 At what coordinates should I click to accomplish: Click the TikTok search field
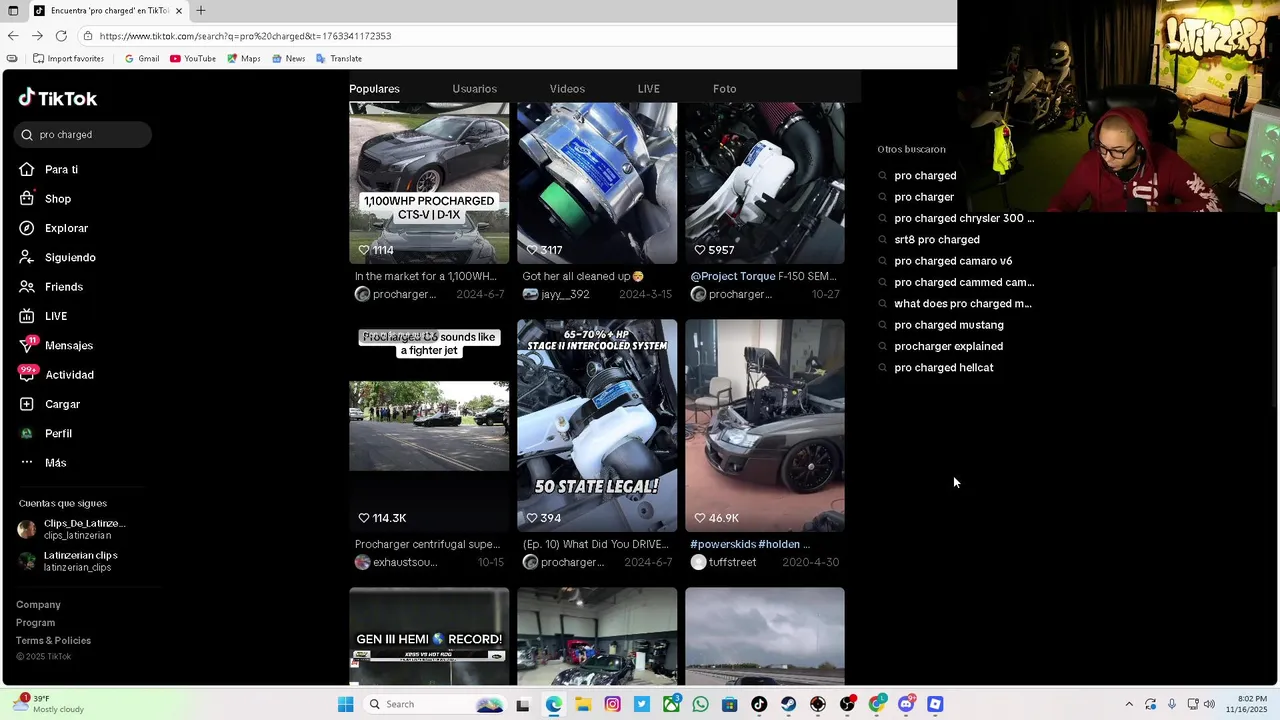point(83,135)
